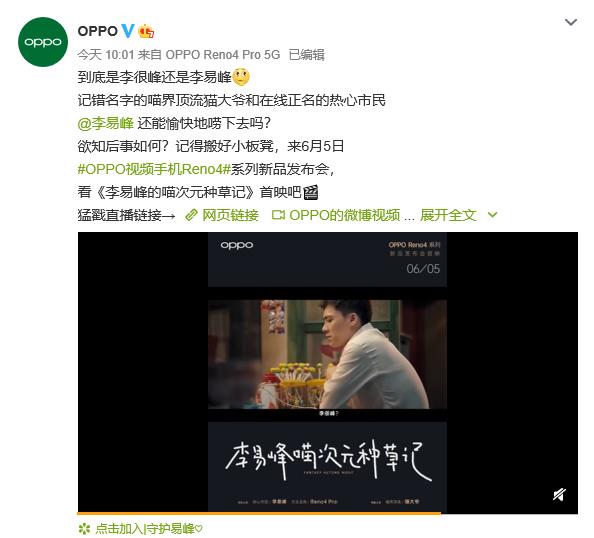Unmute the video with the speaker icon
The width and height of the screenshot is (594, 538).
[559, 494]
